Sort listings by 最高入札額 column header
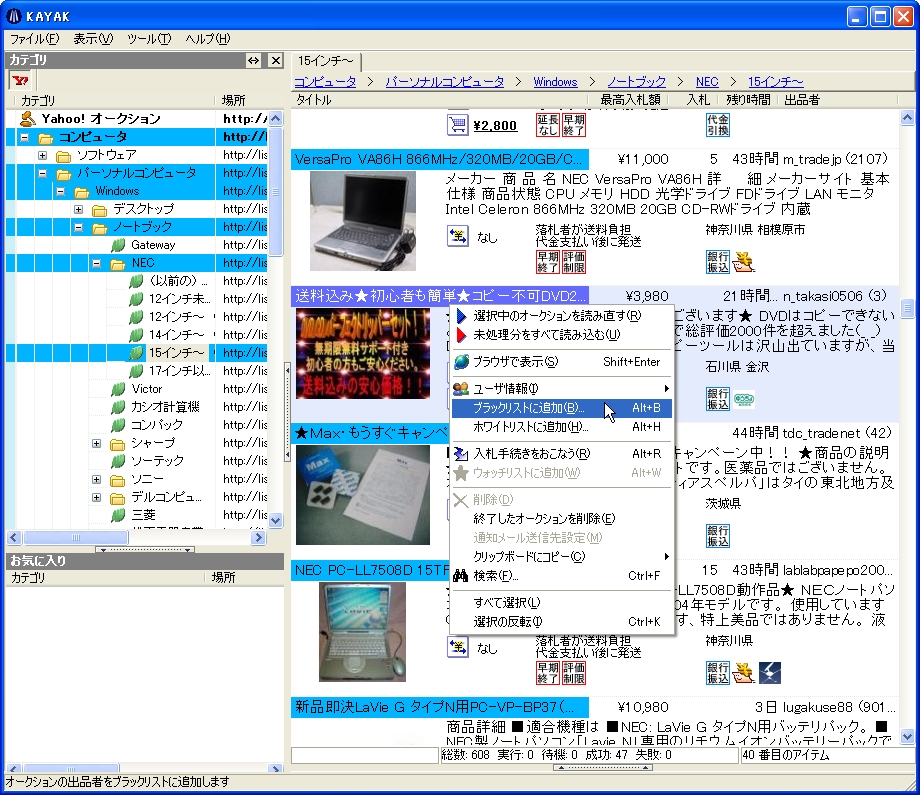920x795 pixels. click(x=630, y=100)
